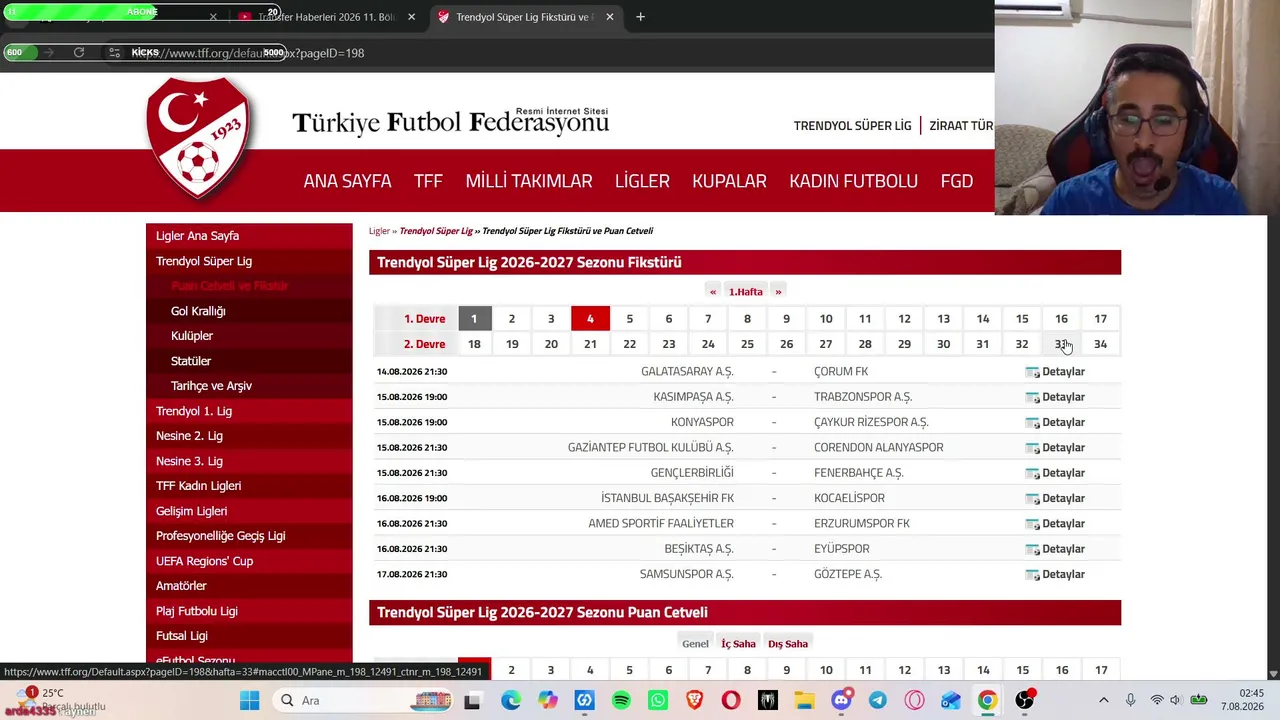Launch Opera browser from taskbar
This screenshot has width=1280, height=720.
731,700
